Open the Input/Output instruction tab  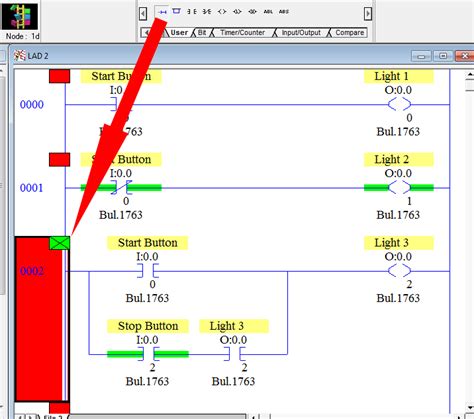[x=301, y=33]
